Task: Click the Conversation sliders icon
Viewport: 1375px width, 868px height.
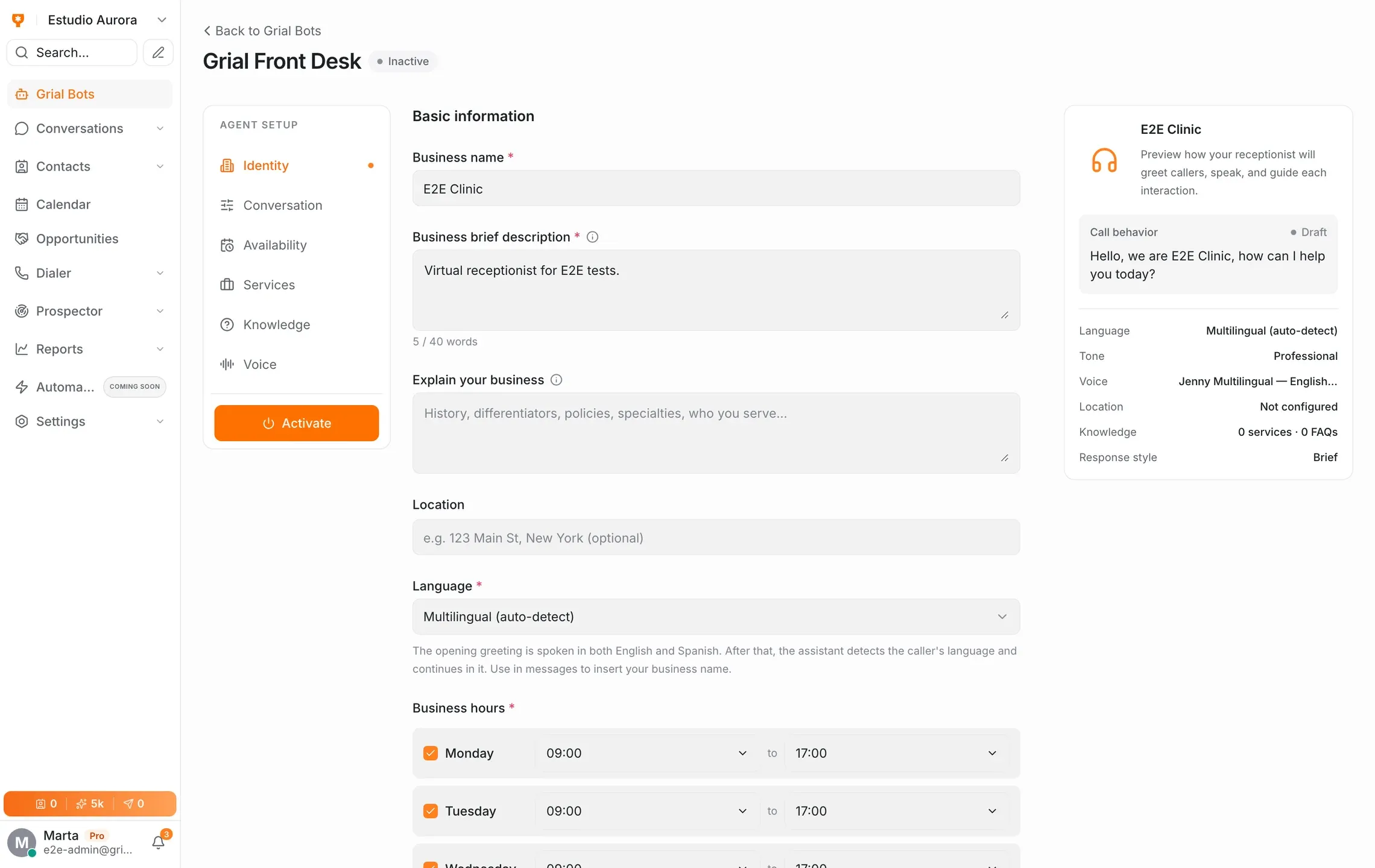Action: point(227,205)
